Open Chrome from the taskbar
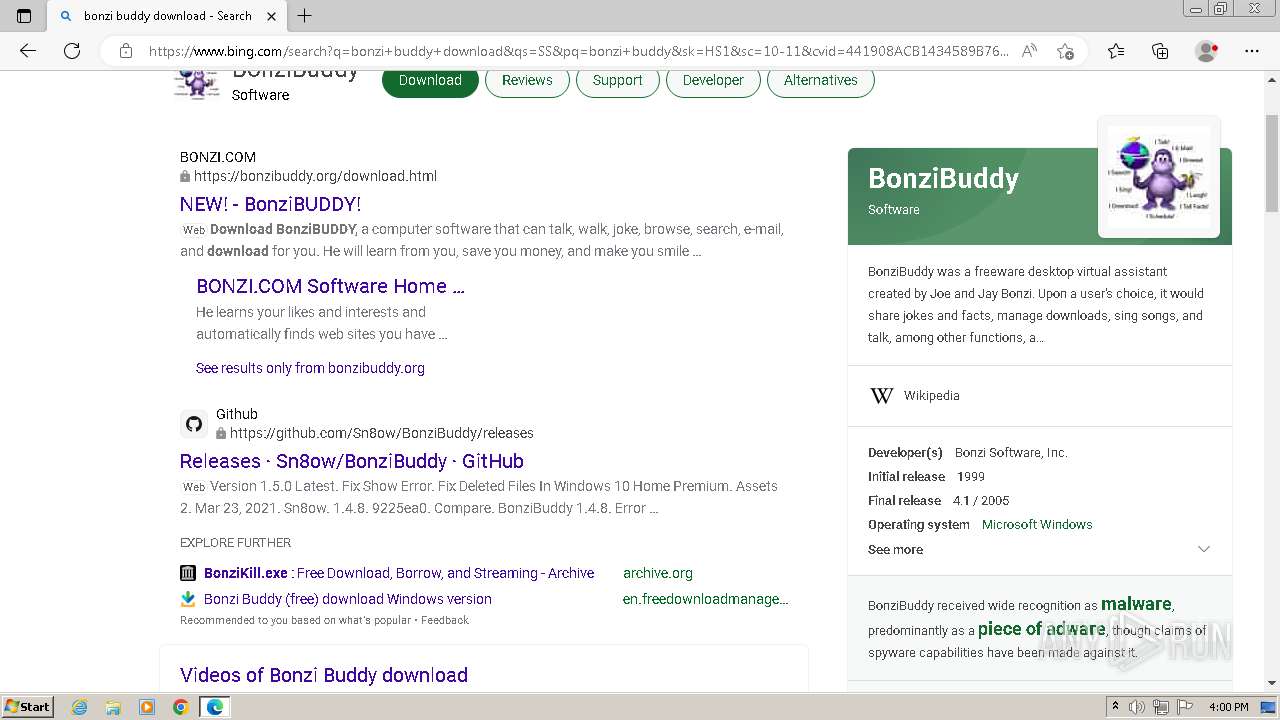 tap(180, 707)
